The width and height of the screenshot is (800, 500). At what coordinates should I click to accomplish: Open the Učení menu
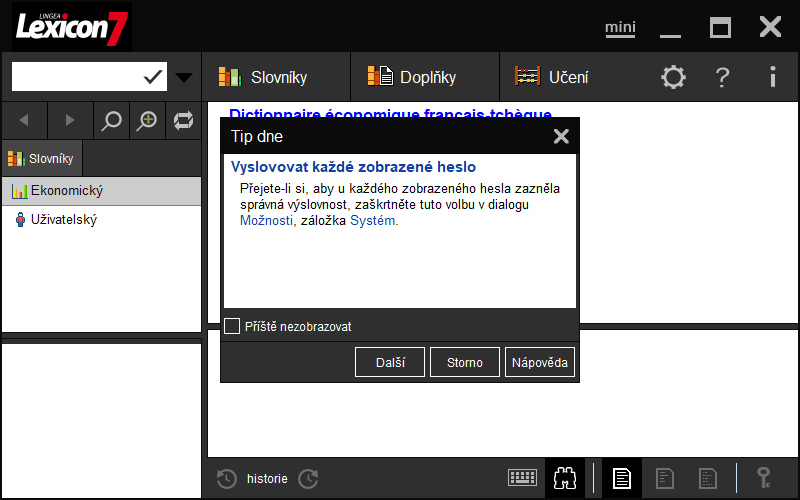click(x=552, y=77)
